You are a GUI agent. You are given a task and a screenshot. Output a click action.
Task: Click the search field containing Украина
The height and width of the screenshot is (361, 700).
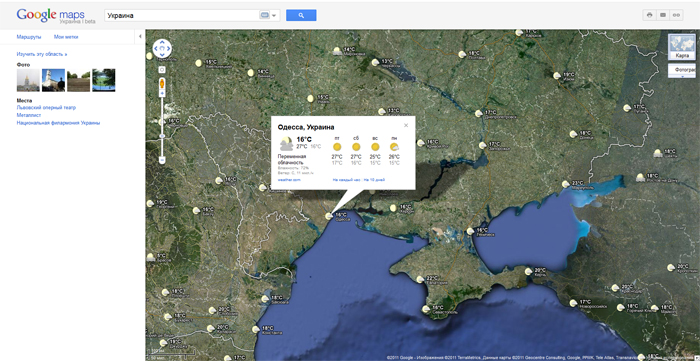(x=181, y=15)
